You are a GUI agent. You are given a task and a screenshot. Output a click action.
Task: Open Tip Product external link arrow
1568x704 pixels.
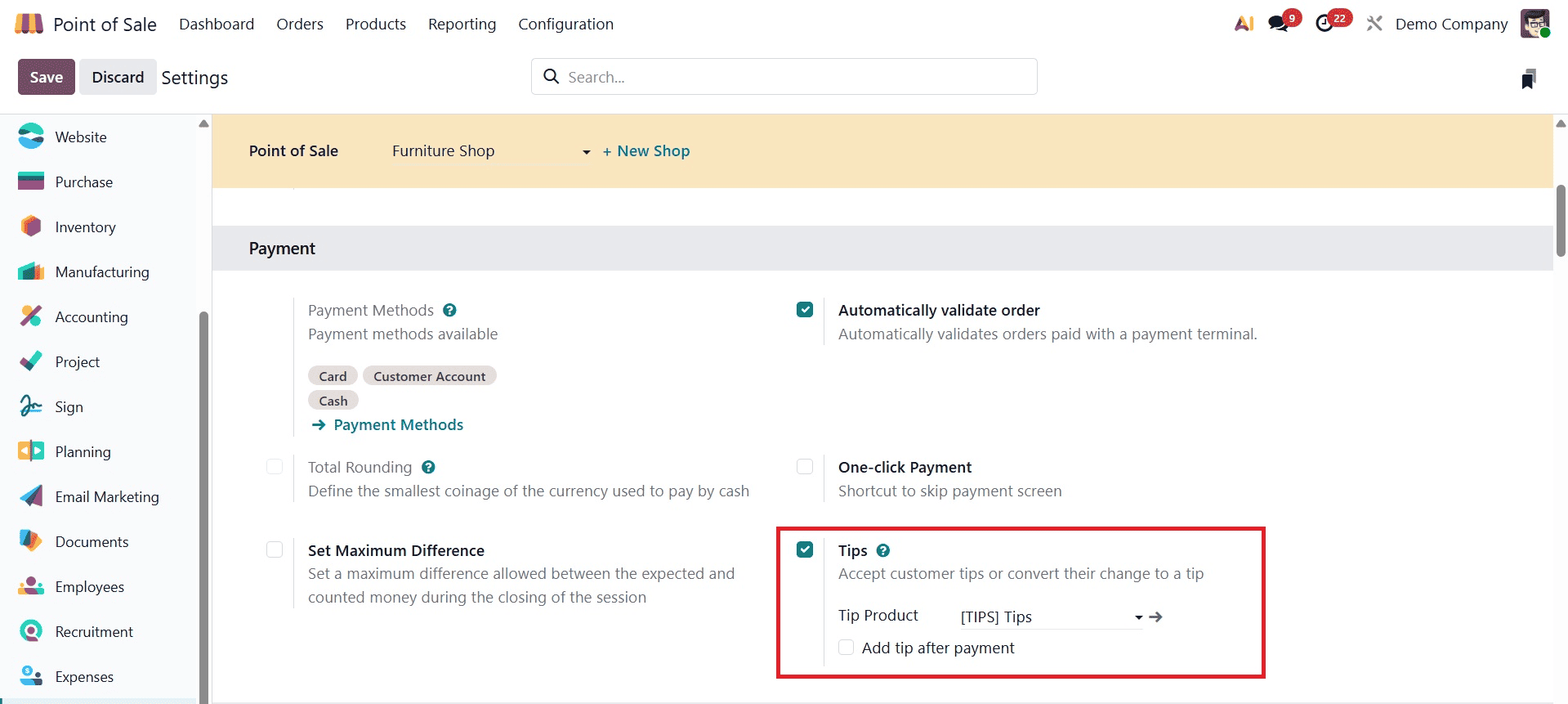pos(1155,617)
